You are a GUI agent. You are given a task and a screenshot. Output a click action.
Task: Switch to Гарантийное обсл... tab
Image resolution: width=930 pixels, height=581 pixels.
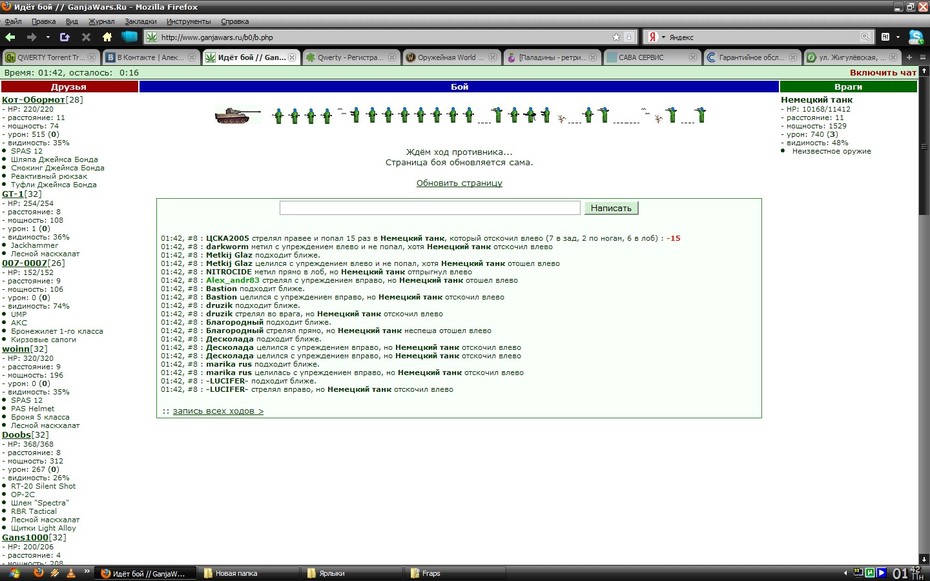(752, 58)
